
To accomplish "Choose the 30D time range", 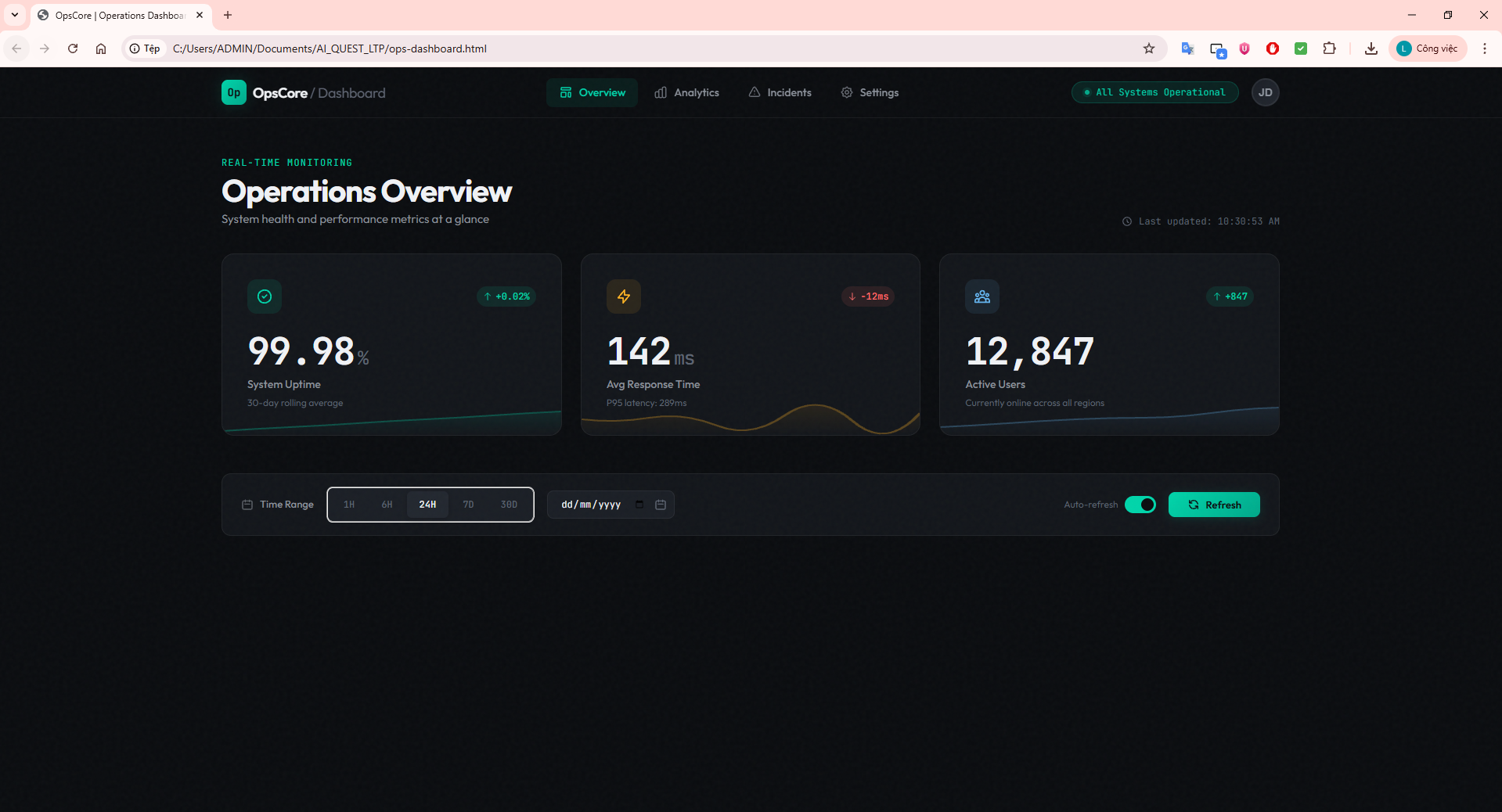I will click(509, 505).
